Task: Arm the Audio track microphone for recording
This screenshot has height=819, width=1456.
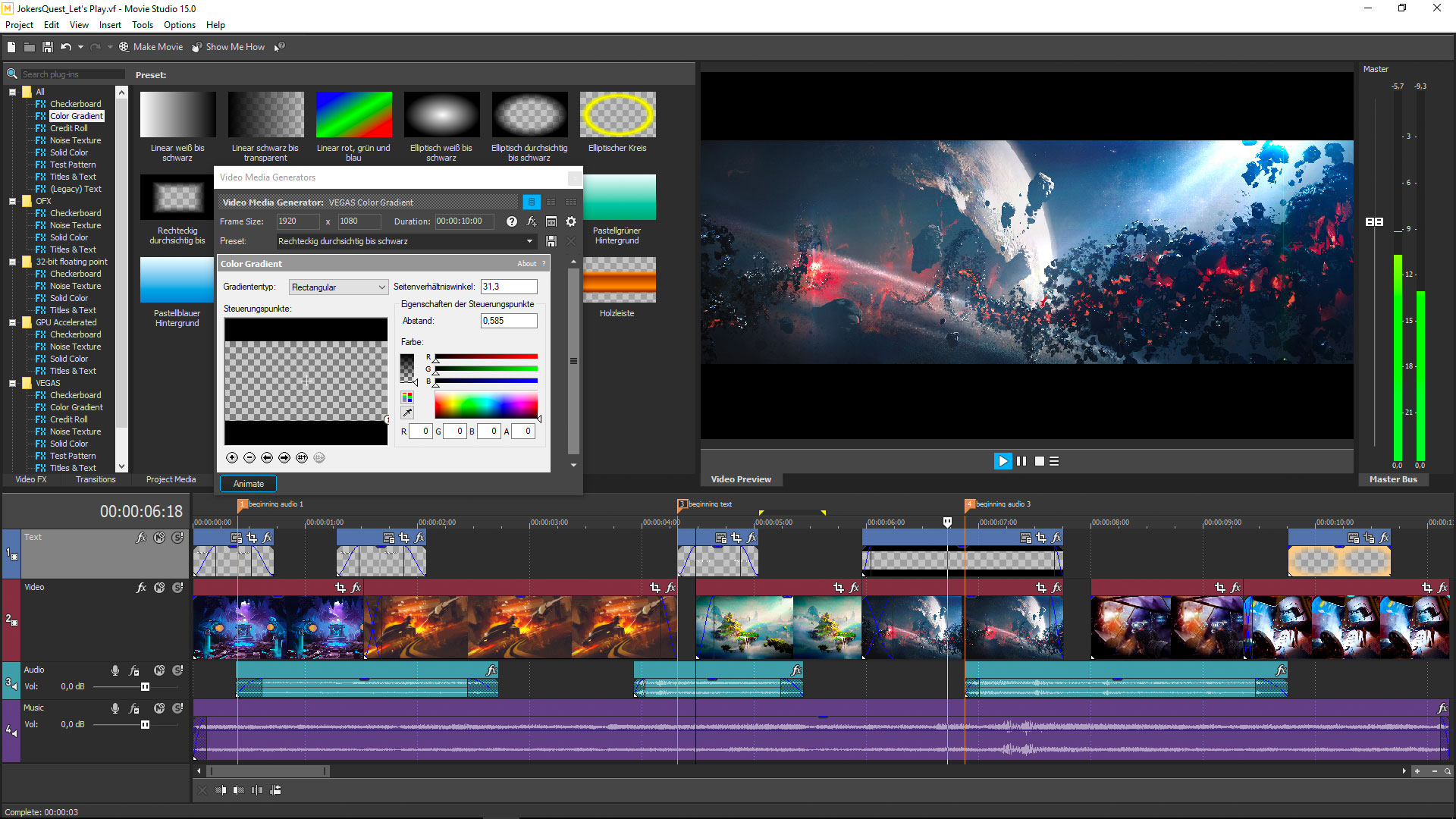Action: pyautogui.click(x=115, y=670)
